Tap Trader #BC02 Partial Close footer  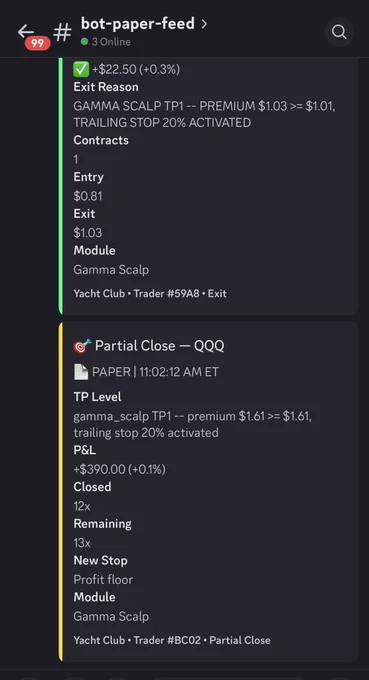[x=172, y=640]
